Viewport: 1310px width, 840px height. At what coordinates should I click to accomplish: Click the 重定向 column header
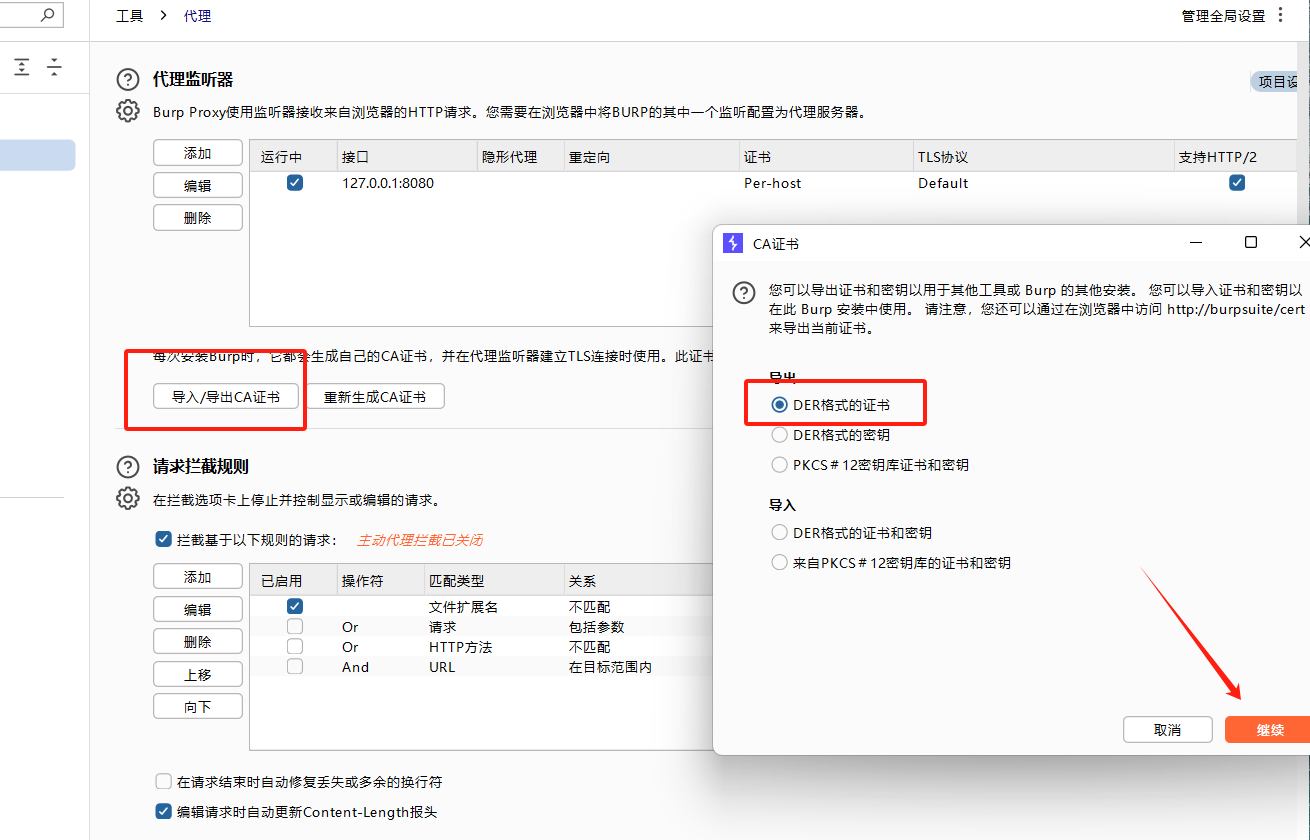point(651,157)
